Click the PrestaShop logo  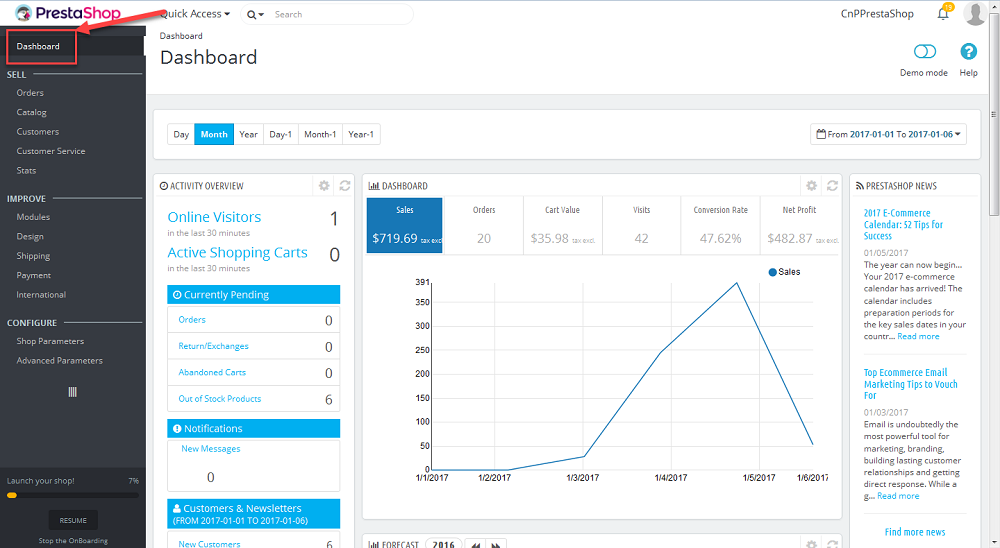click(68, 13)
